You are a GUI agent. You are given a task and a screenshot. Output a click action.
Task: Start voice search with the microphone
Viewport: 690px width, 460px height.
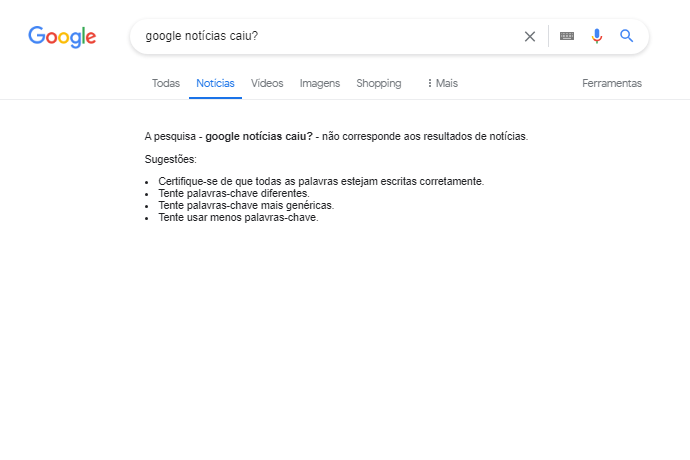(x=597, y=37)
